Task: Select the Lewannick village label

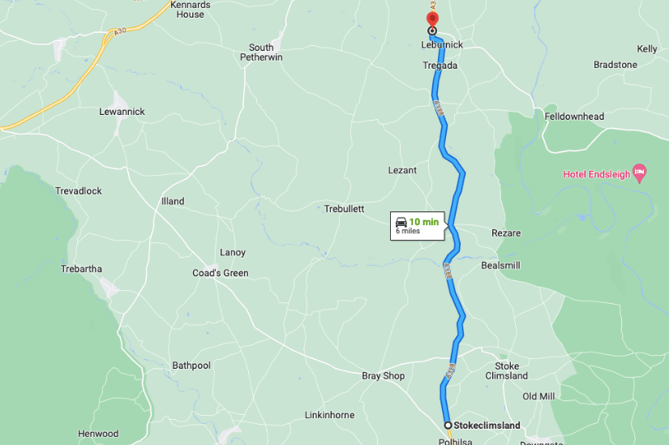Action: [x=122, y=112]
